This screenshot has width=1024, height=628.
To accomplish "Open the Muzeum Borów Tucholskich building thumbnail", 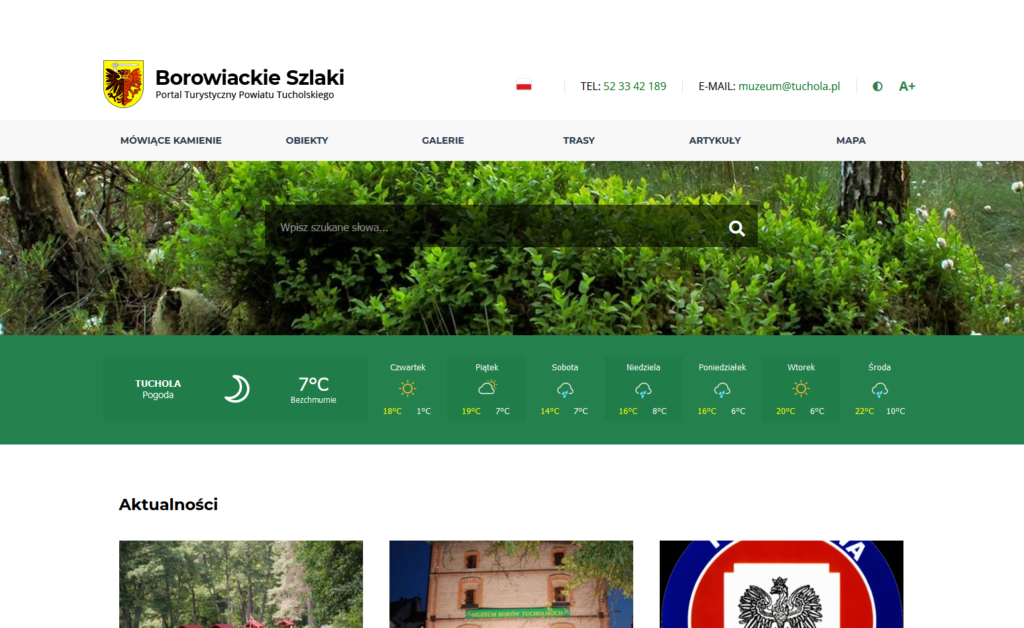I will click(511, 584).
